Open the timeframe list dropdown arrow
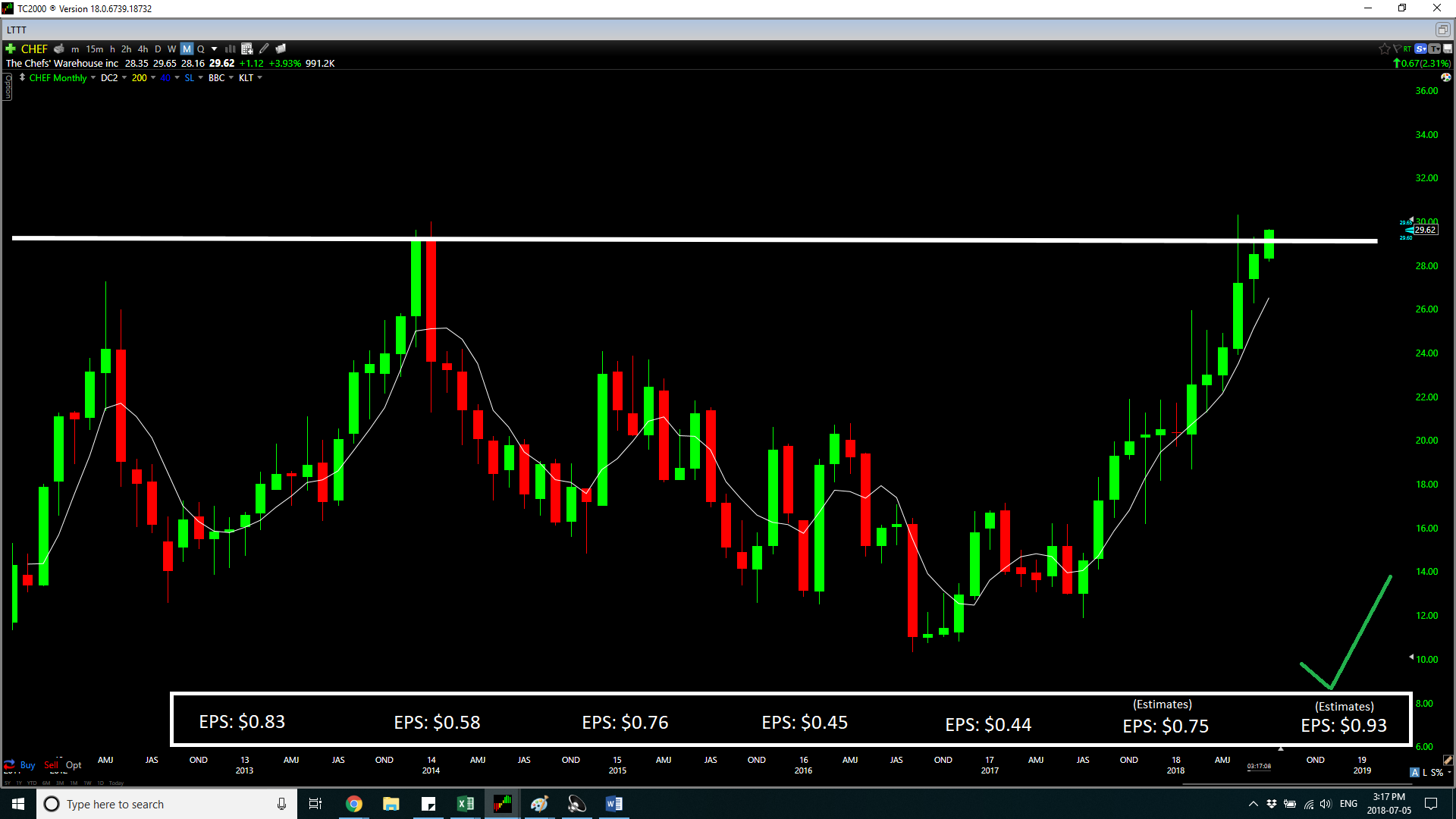 click(214, 49)
